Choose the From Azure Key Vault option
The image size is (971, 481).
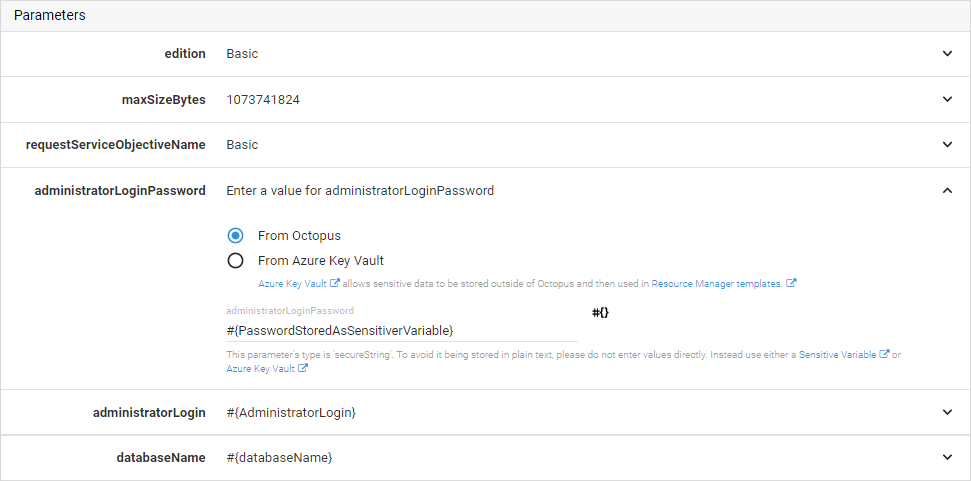235,261
